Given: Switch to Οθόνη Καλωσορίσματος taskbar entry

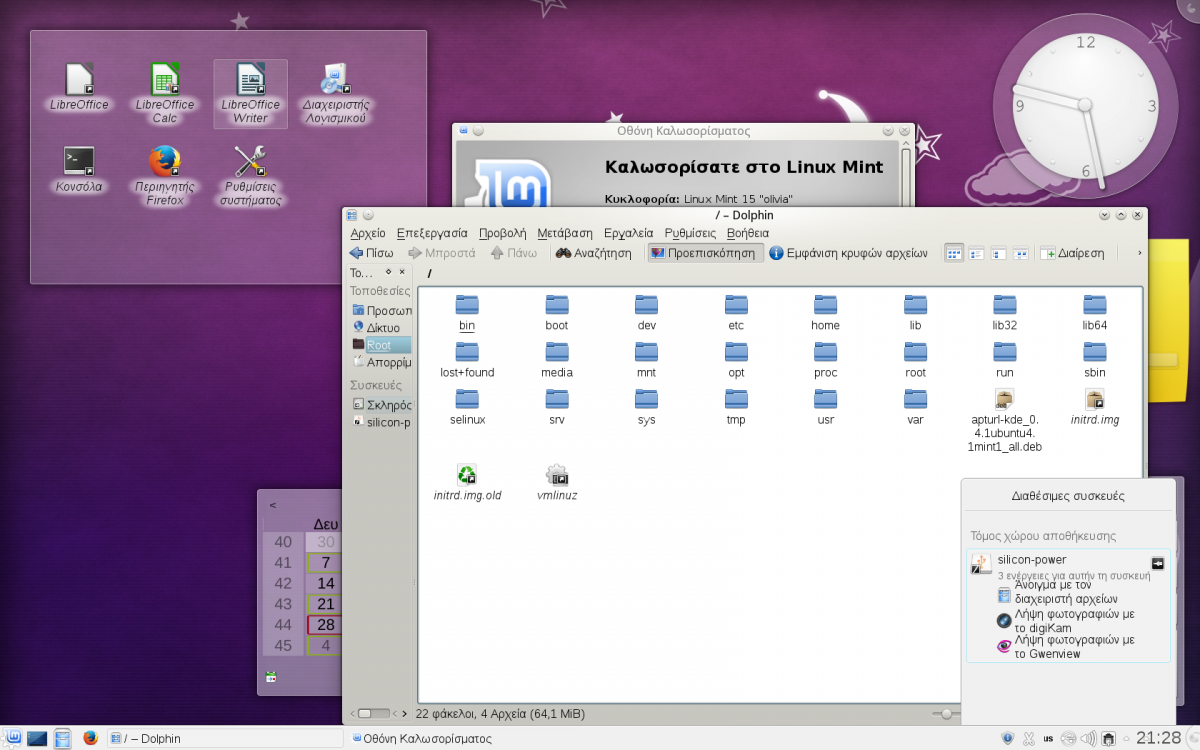Looking at the screenshot, I should (422, 738).
